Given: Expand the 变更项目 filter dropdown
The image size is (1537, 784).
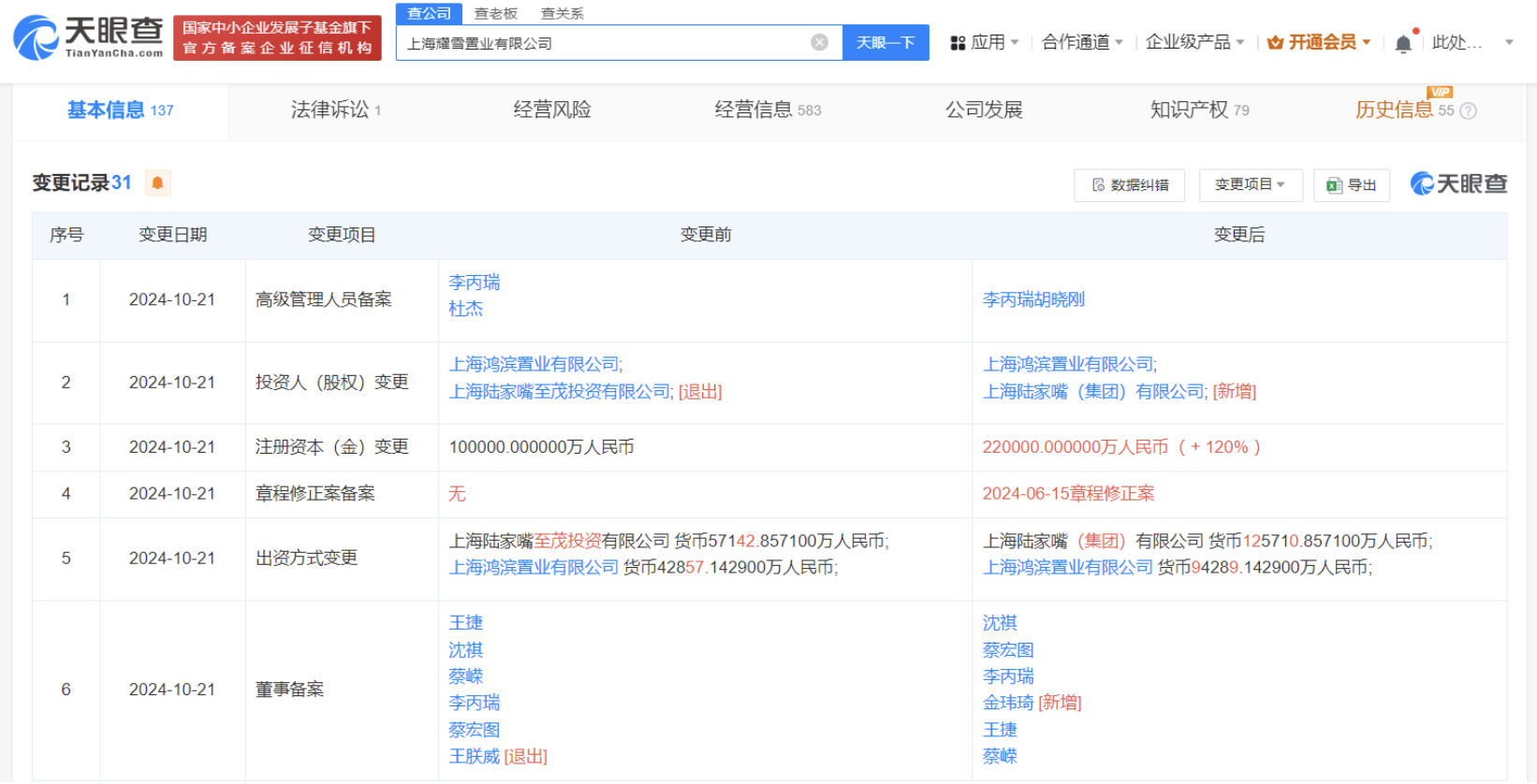Looking at the screenshot, I should pyautogui.click(x=1250, y=185).
